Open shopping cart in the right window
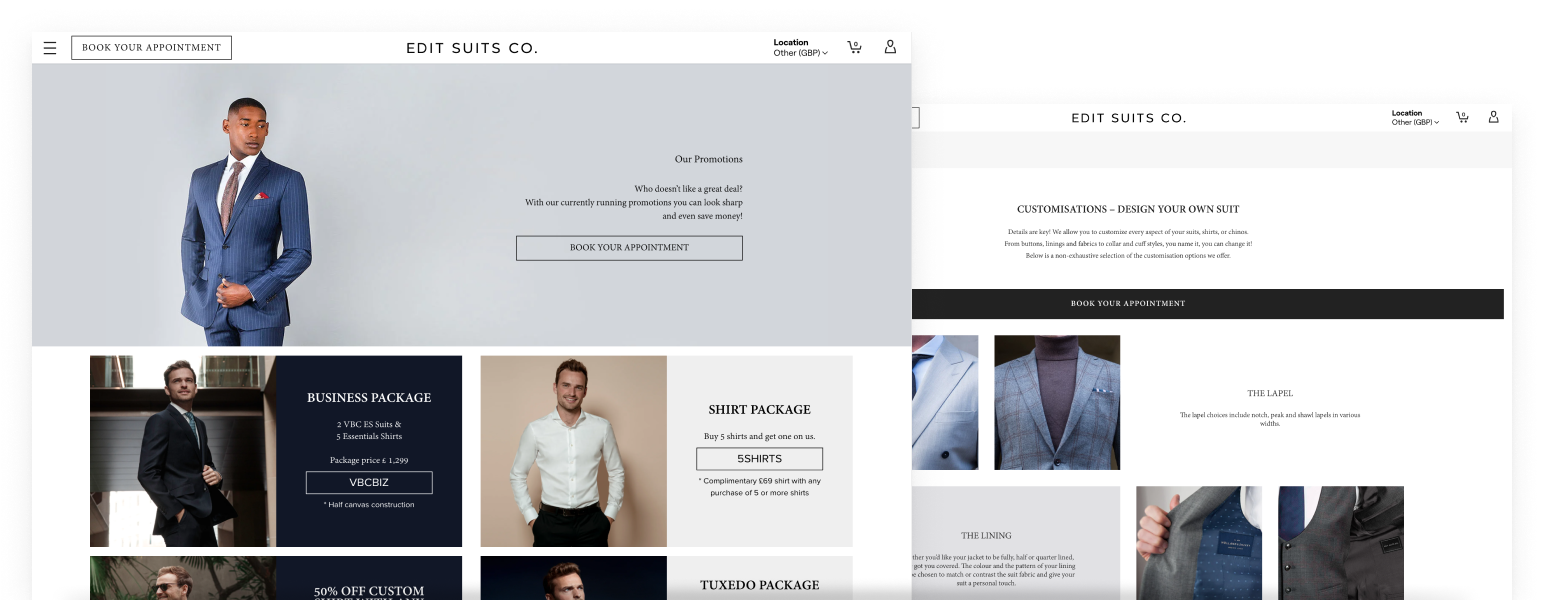Image resolution: width=1544 pixels, height=600 pixels. click(x=1462, y=117)
